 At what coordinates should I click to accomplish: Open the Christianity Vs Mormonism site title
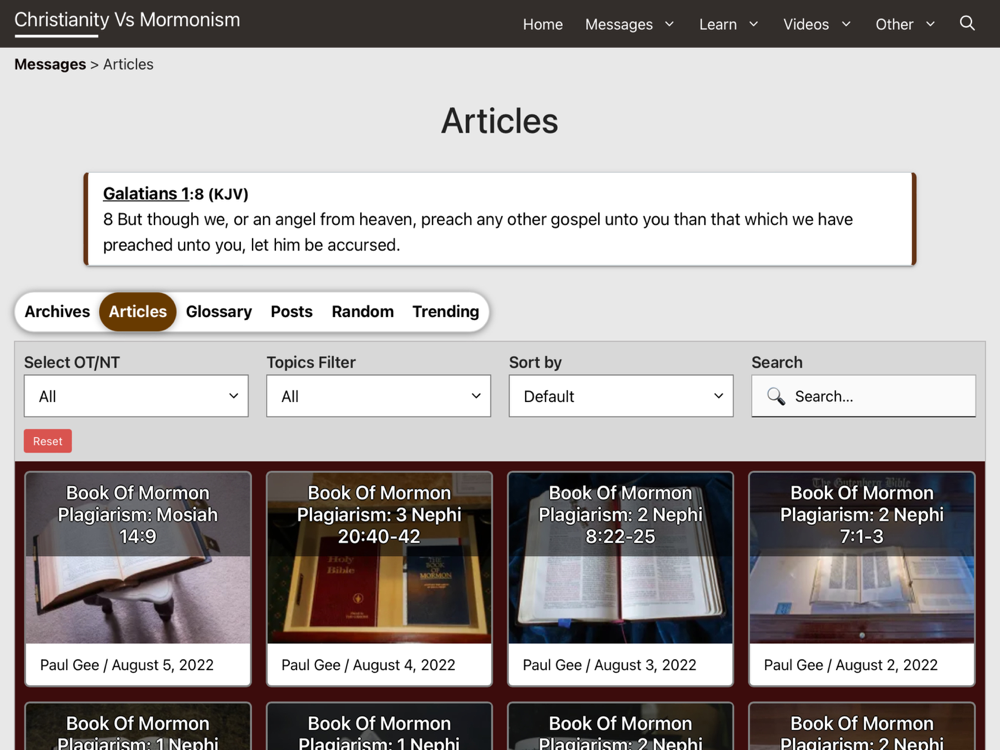point(127,20)
